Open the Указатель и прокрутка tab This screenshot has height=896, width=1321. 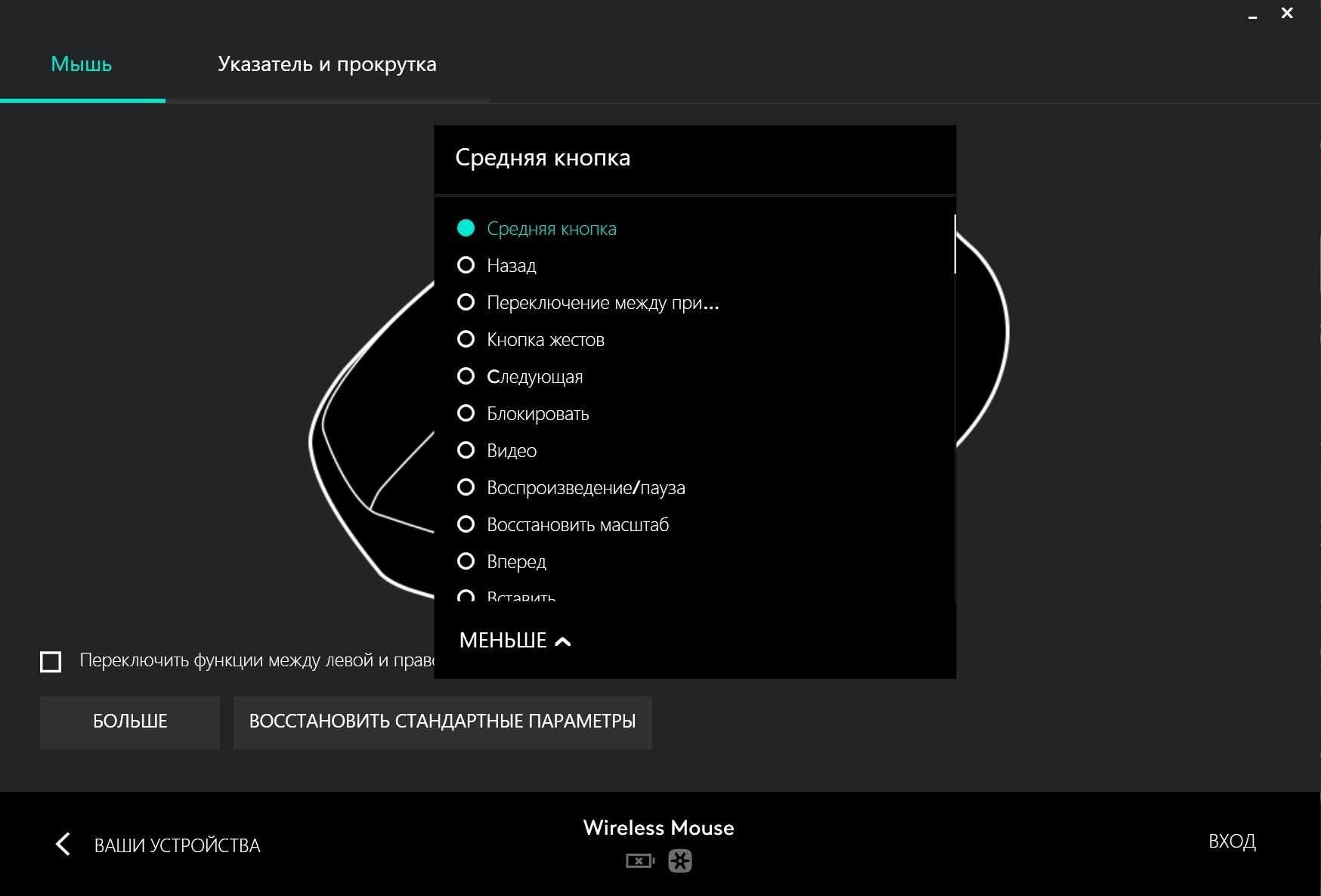[x=326, y=64]
